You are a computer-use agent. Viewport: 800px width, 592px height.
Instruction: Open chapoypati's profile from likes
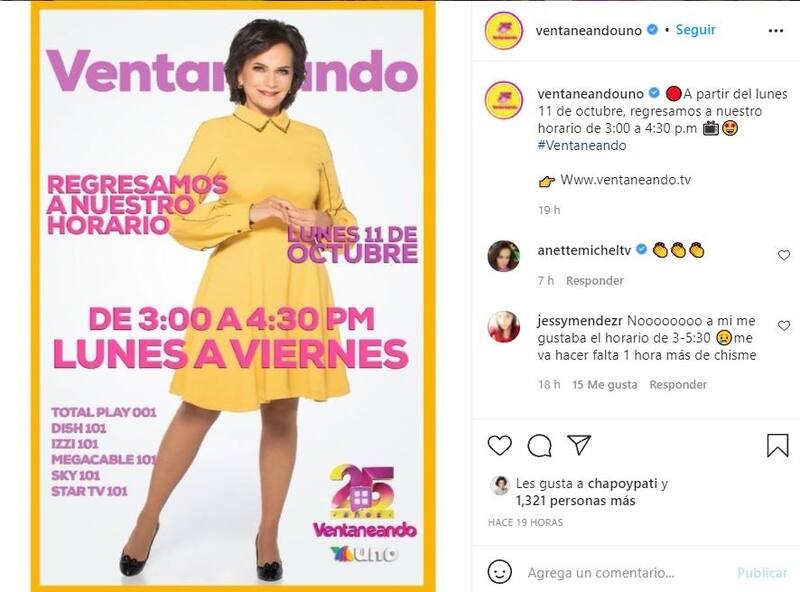coord(622,483)
